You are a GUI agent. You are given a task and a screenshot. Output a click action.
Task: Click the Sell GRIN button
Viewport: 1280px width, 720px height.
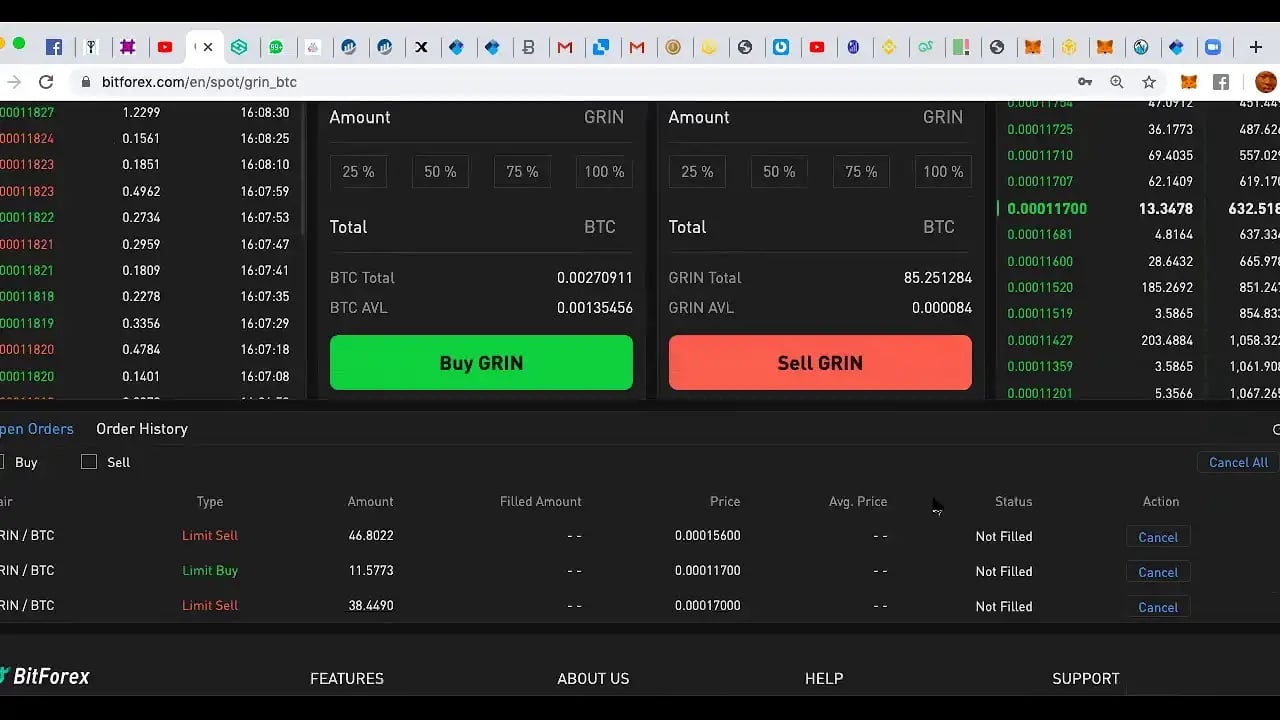pos(820,362)
